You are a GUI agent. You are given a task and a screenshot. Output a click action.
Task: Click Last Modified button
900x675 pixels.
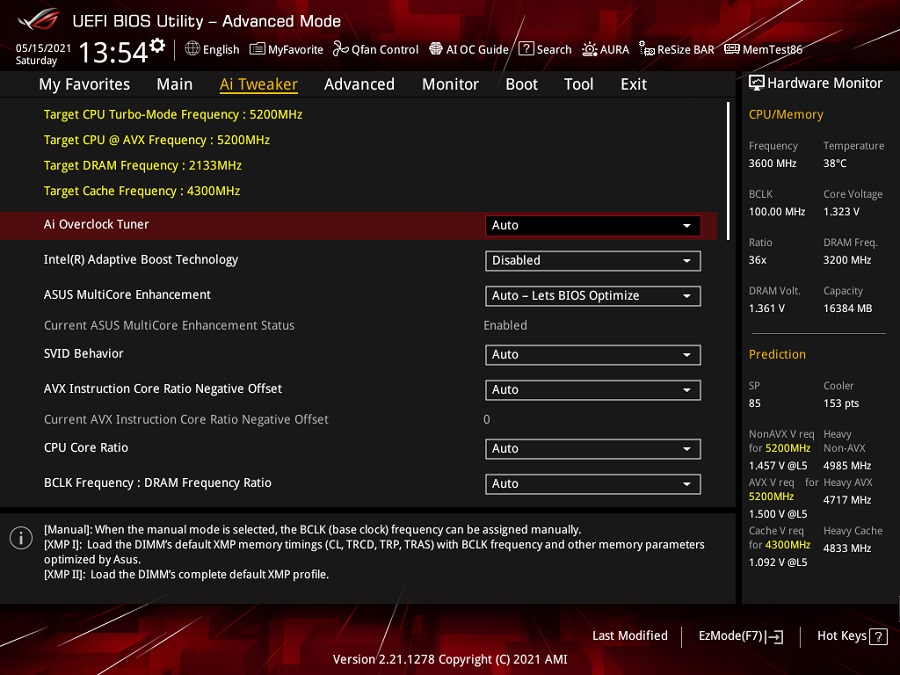pyautogui.click(x=630, y=636)
